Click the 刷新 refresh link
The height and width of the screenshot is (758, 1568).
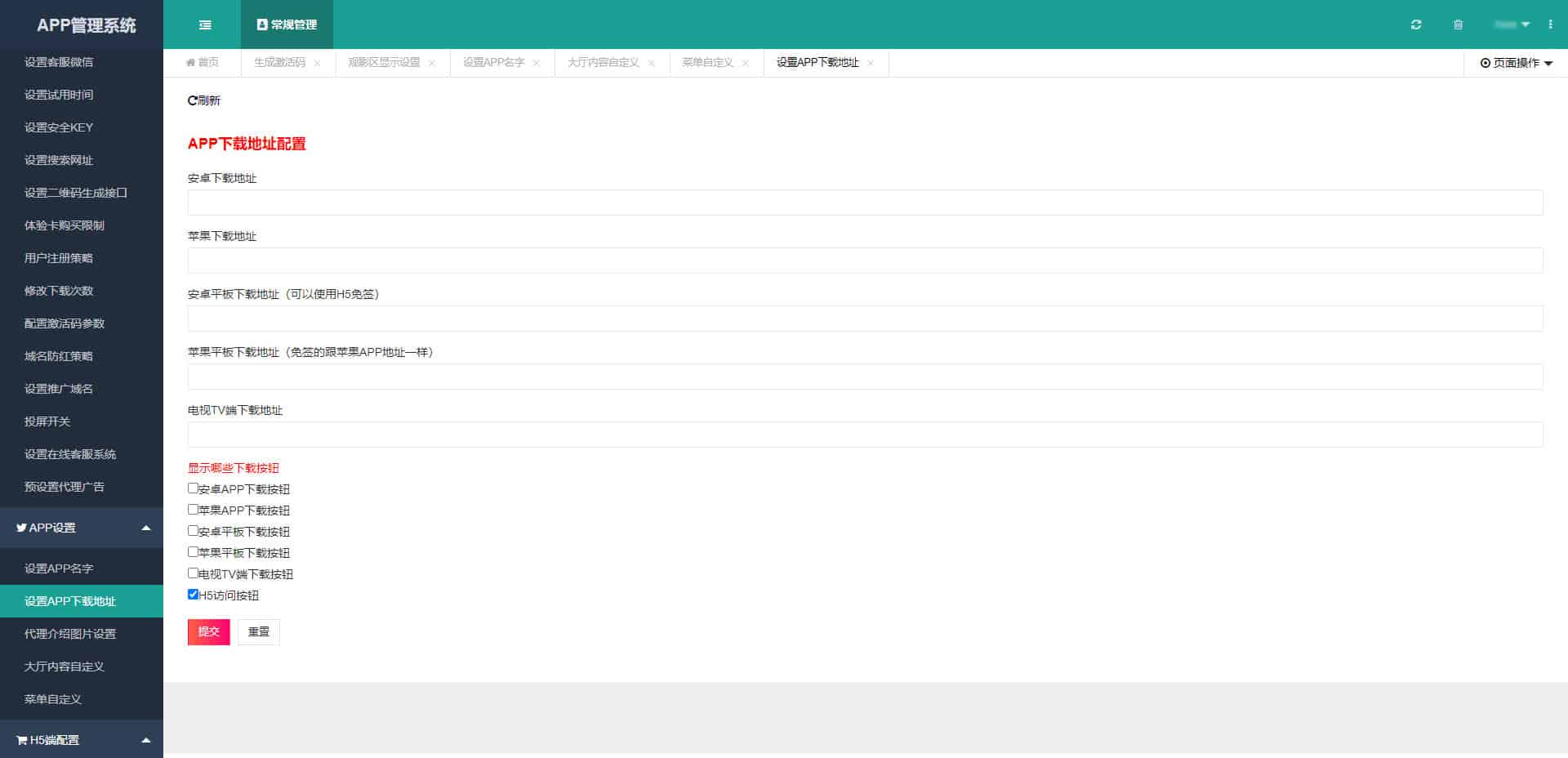pos(204,100)
